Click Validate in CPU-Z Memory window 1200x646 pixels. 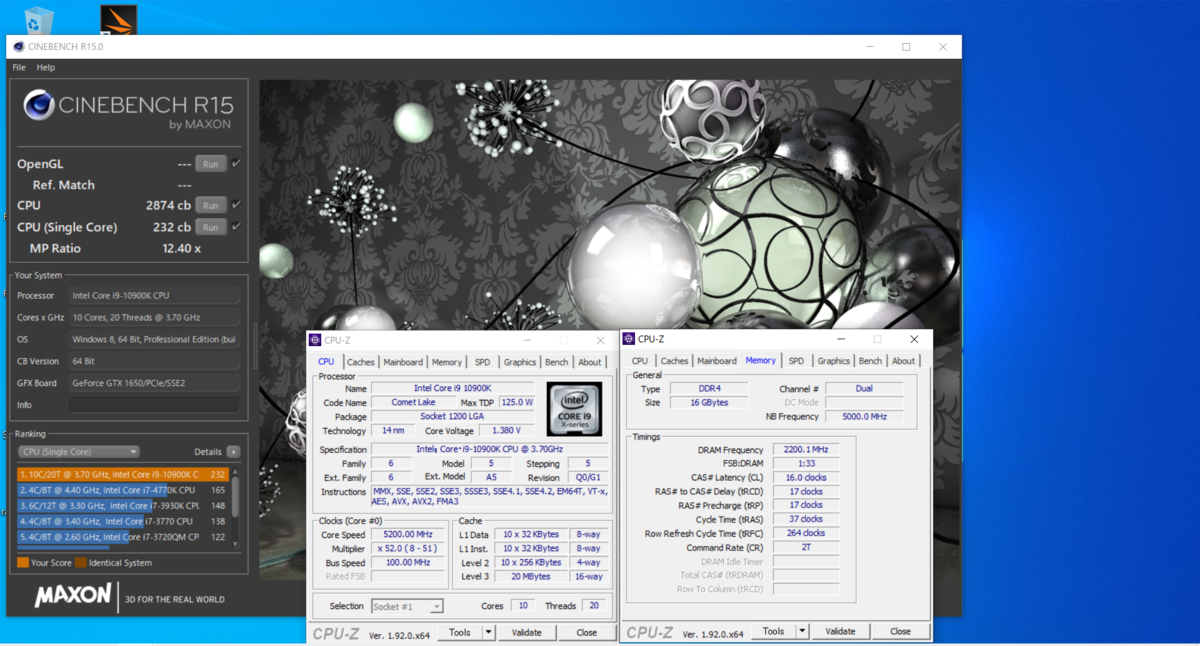841,631
